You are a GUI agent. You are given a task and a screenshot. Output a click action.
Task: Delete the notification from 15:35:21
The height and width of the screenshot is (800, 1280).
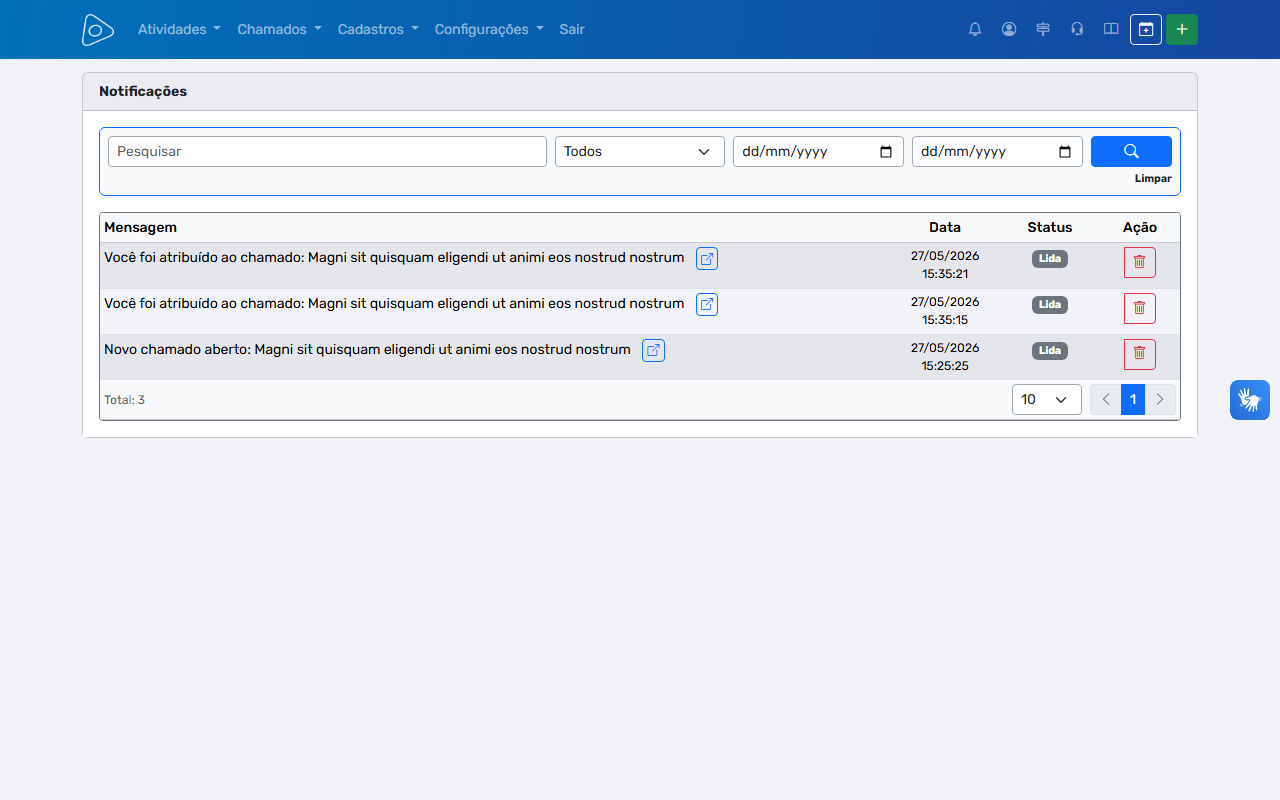[1139, 262]
